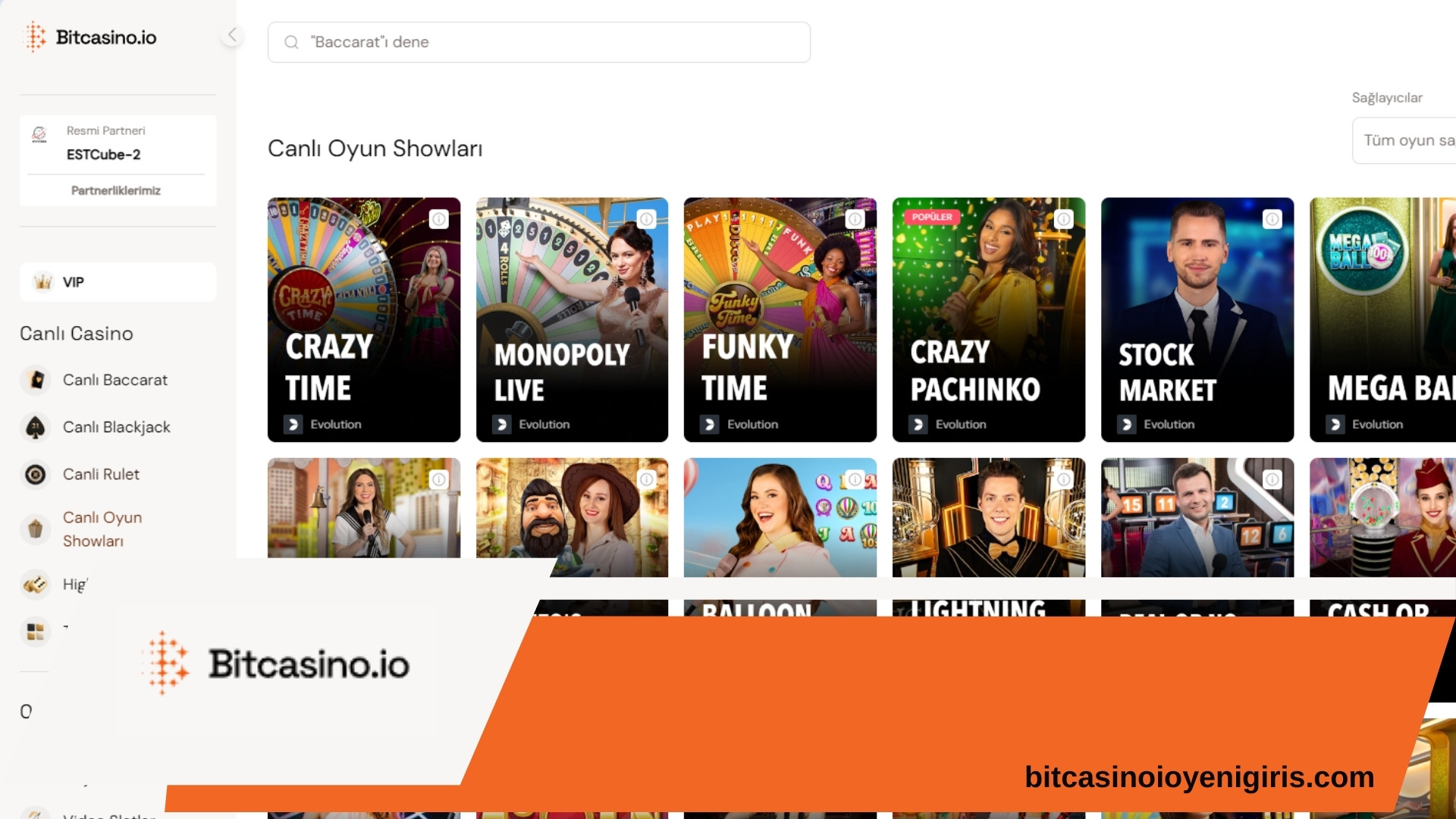Show info for the bell hostess game card

pyautogui.click(x=439, y=479)
